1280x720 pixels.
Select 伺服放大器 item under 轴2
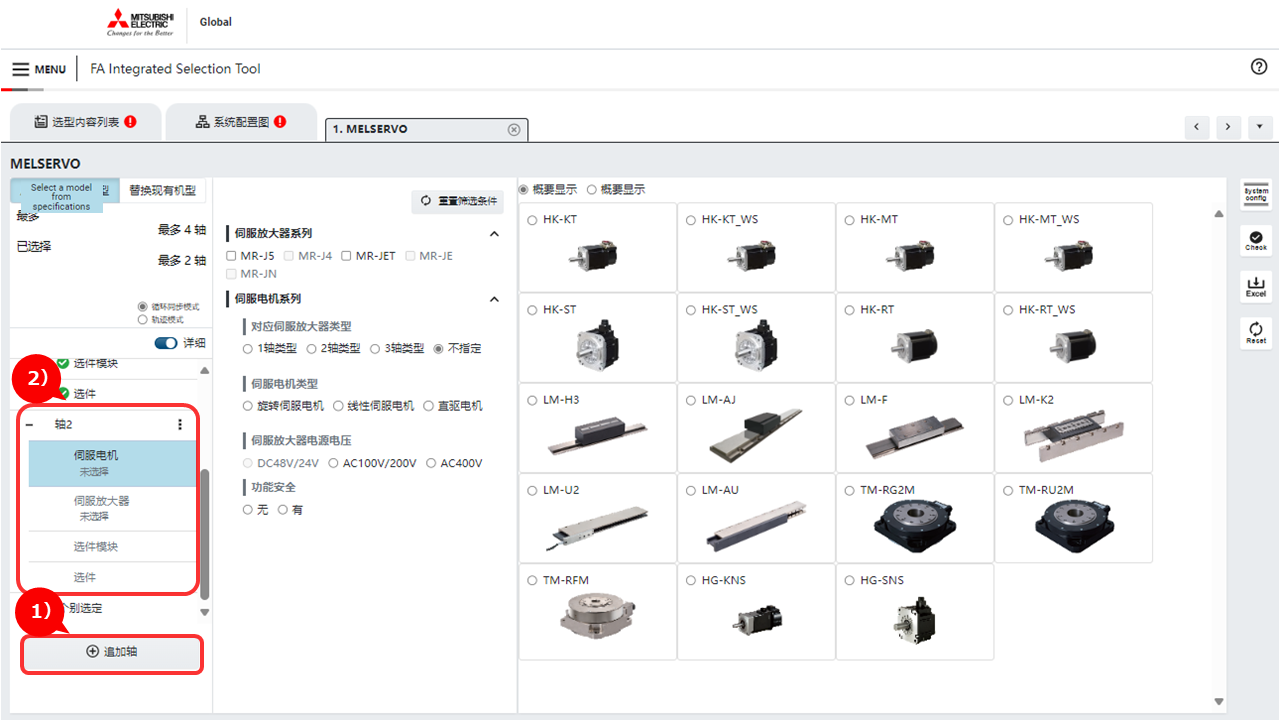click(110, 508)
